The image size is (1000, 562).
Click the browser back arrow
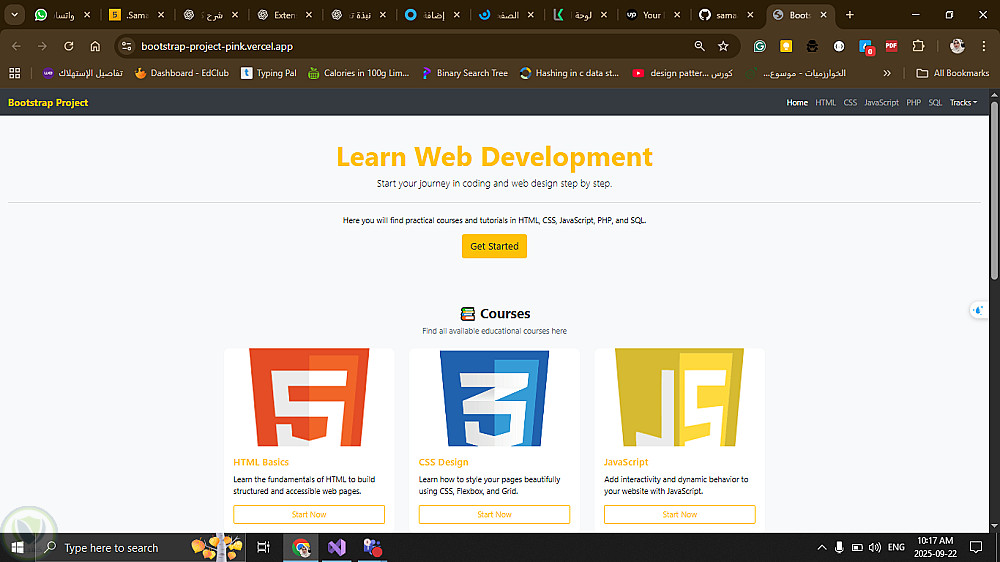pyautogui.click(x=16, y=46)
